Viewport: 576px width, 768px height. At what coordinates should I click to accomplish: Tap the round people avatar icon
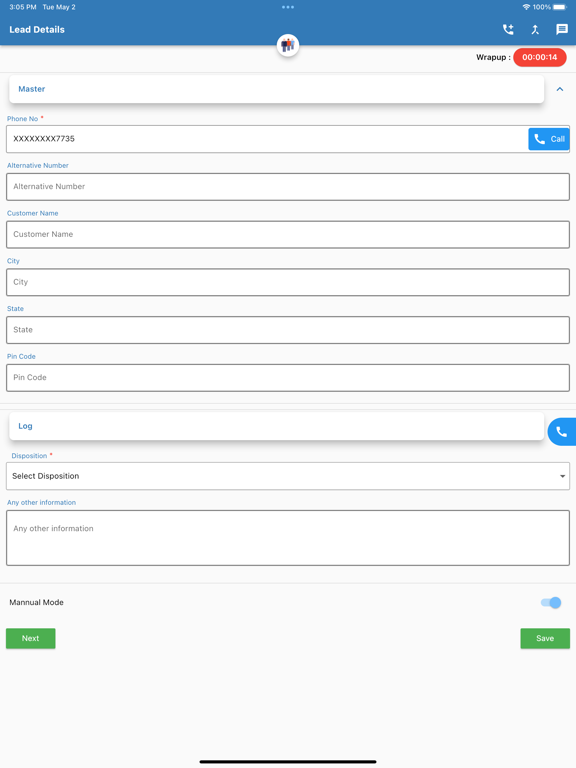pos(288,46)
